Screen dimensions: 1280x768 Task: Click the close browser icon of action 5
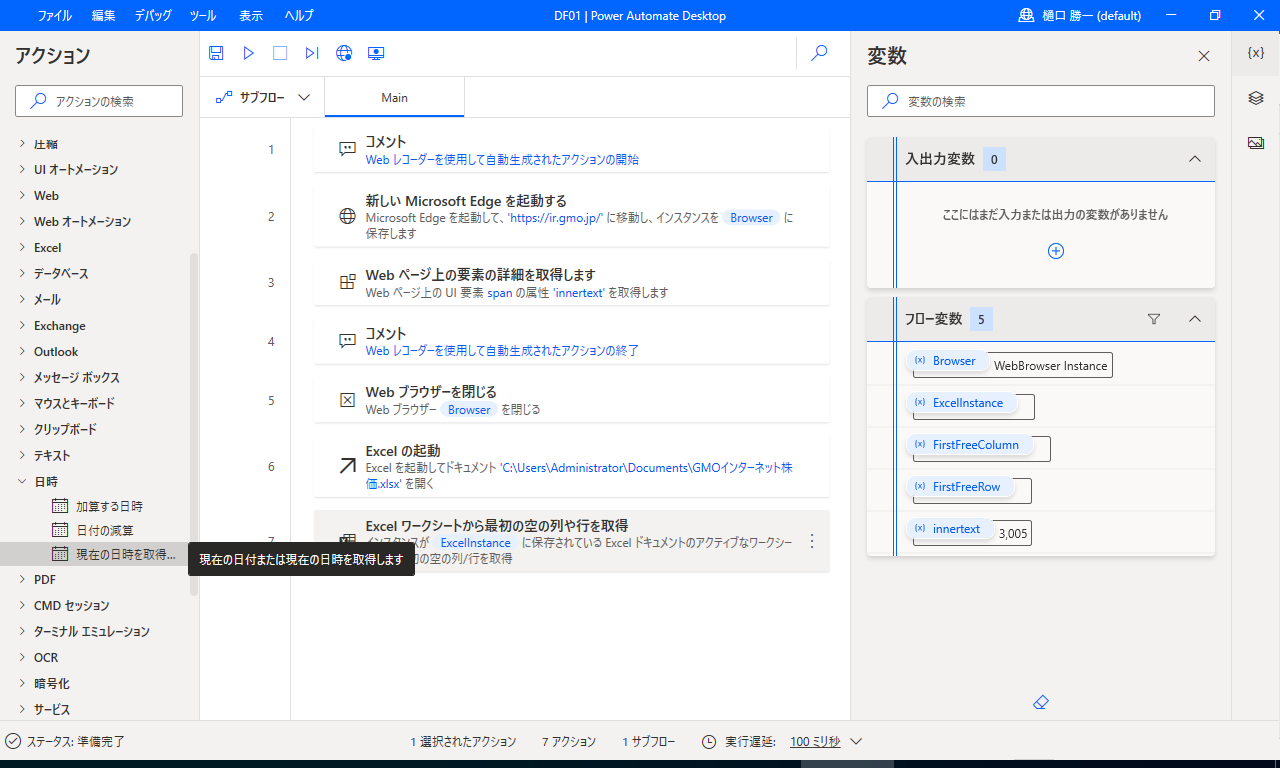[x=347, y=400]
